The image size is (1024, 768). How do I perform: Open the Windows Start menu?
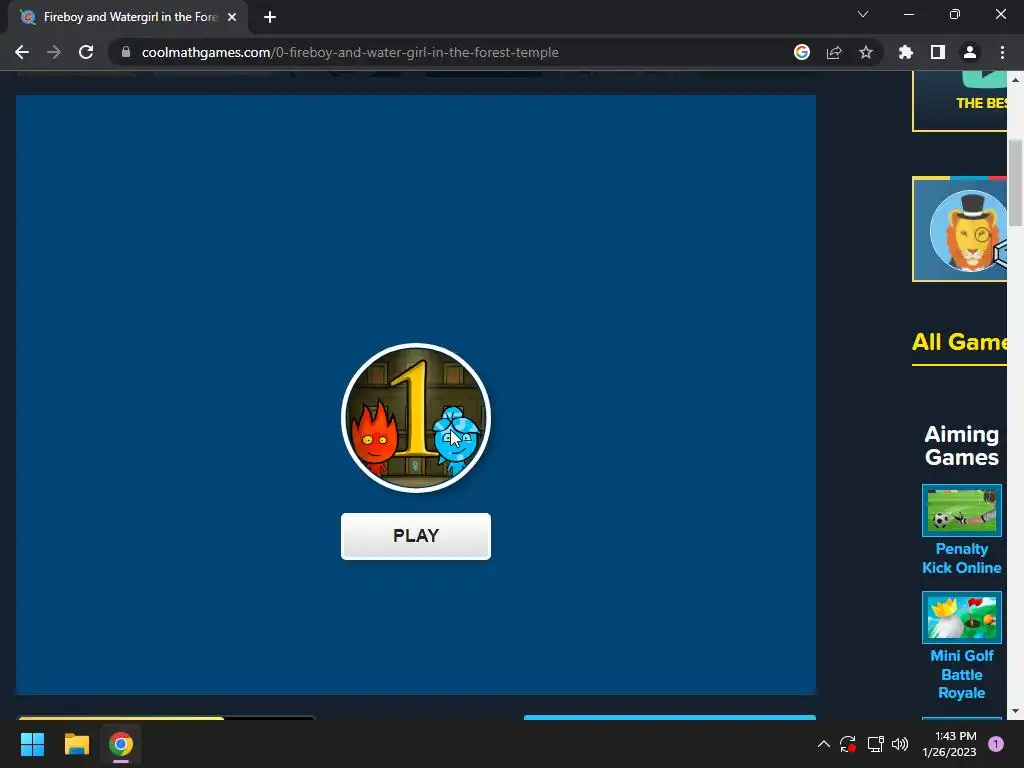point(32,744)
